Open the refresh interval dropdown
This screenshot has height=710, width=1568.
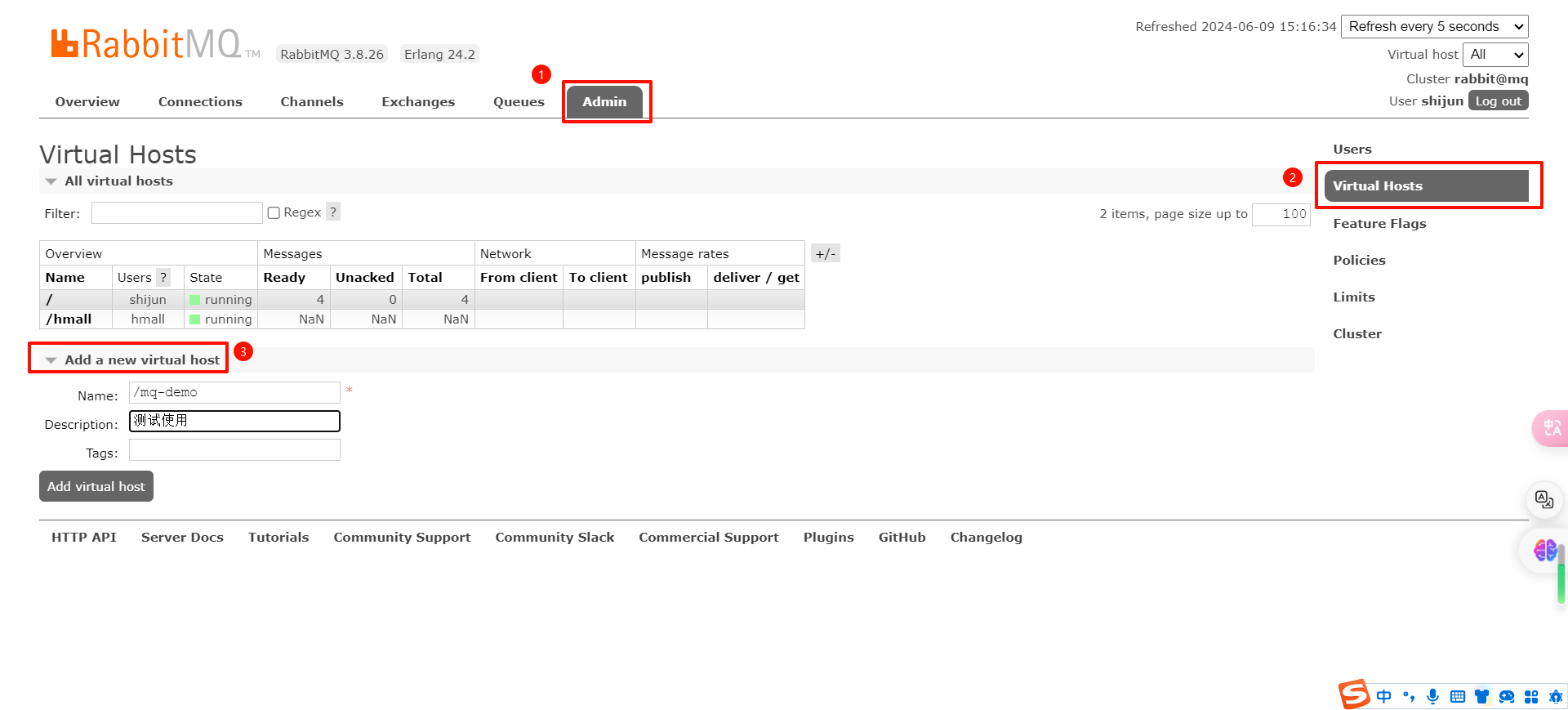[1435, 26]
